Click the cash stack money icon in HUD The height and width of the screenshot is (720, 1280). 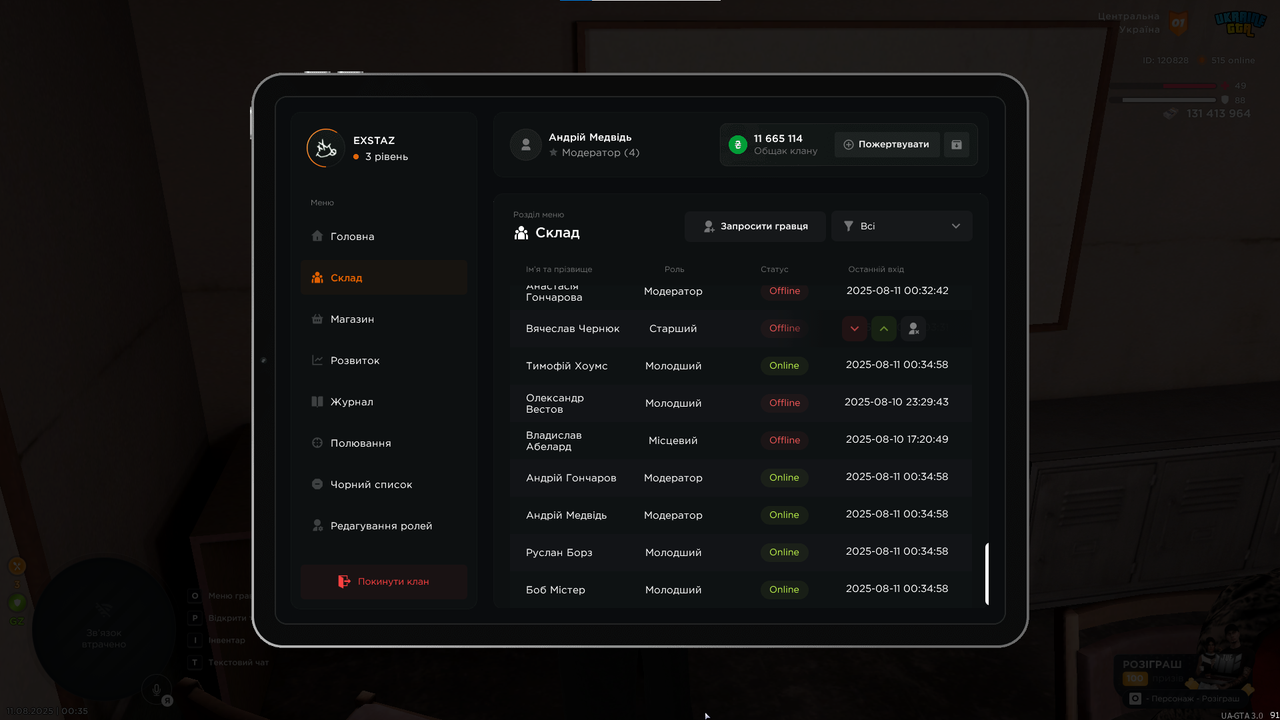coord(1172,114)
